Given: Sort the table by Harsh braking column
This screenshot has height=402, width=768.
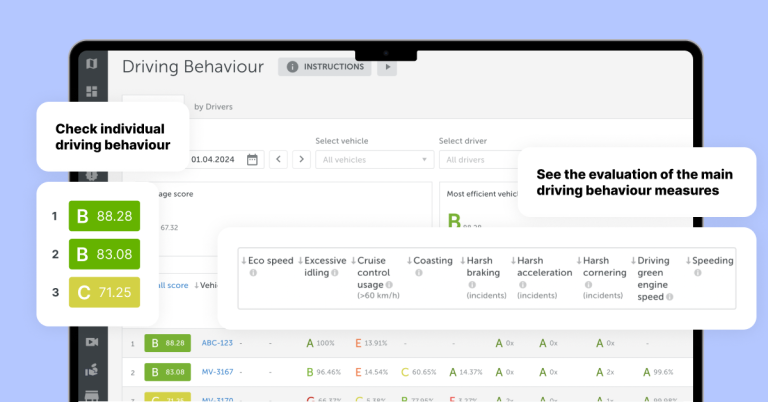Looking at the screenshot, I should tap(484, 266).
